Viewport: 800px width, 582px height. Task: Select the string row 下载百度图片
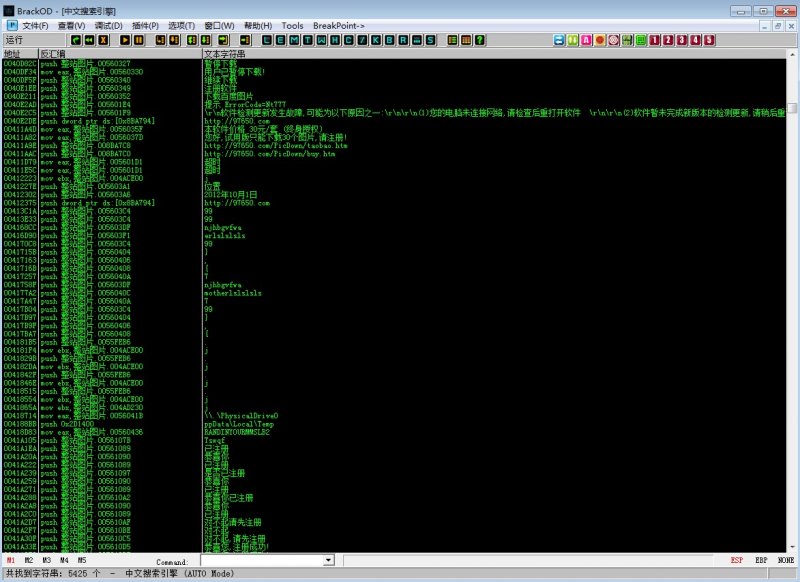pyautogui.click(x=228, y=96)
